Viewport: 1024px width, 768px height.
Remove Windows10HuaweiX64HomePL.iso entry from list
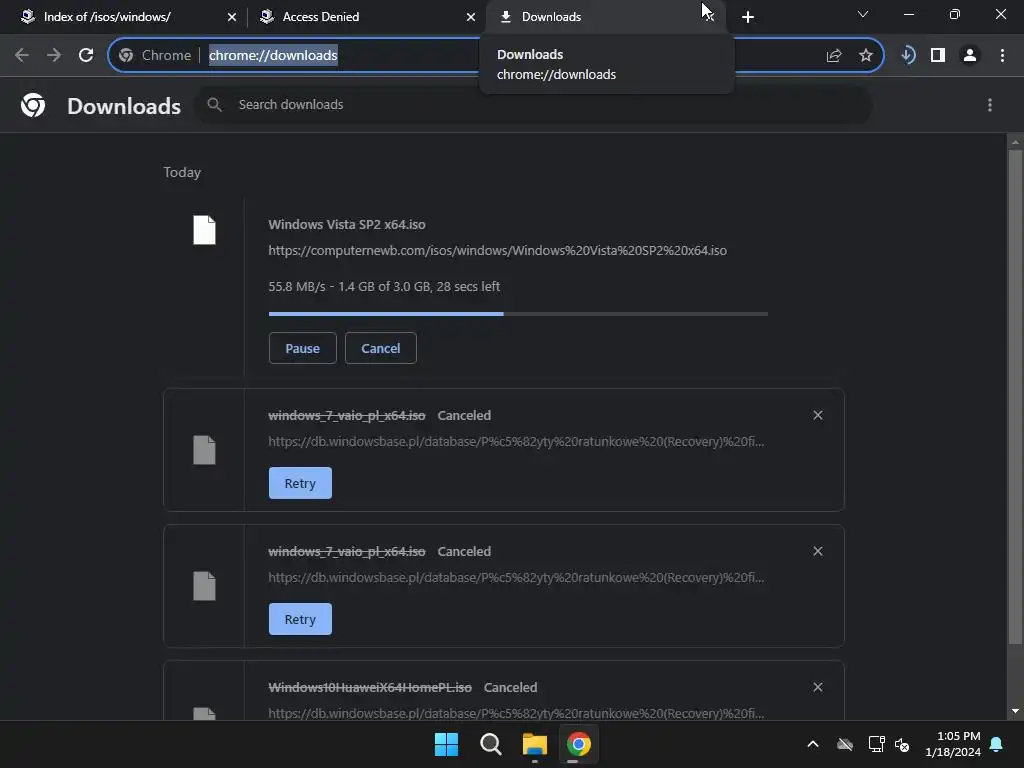click(x=818, y=687)
